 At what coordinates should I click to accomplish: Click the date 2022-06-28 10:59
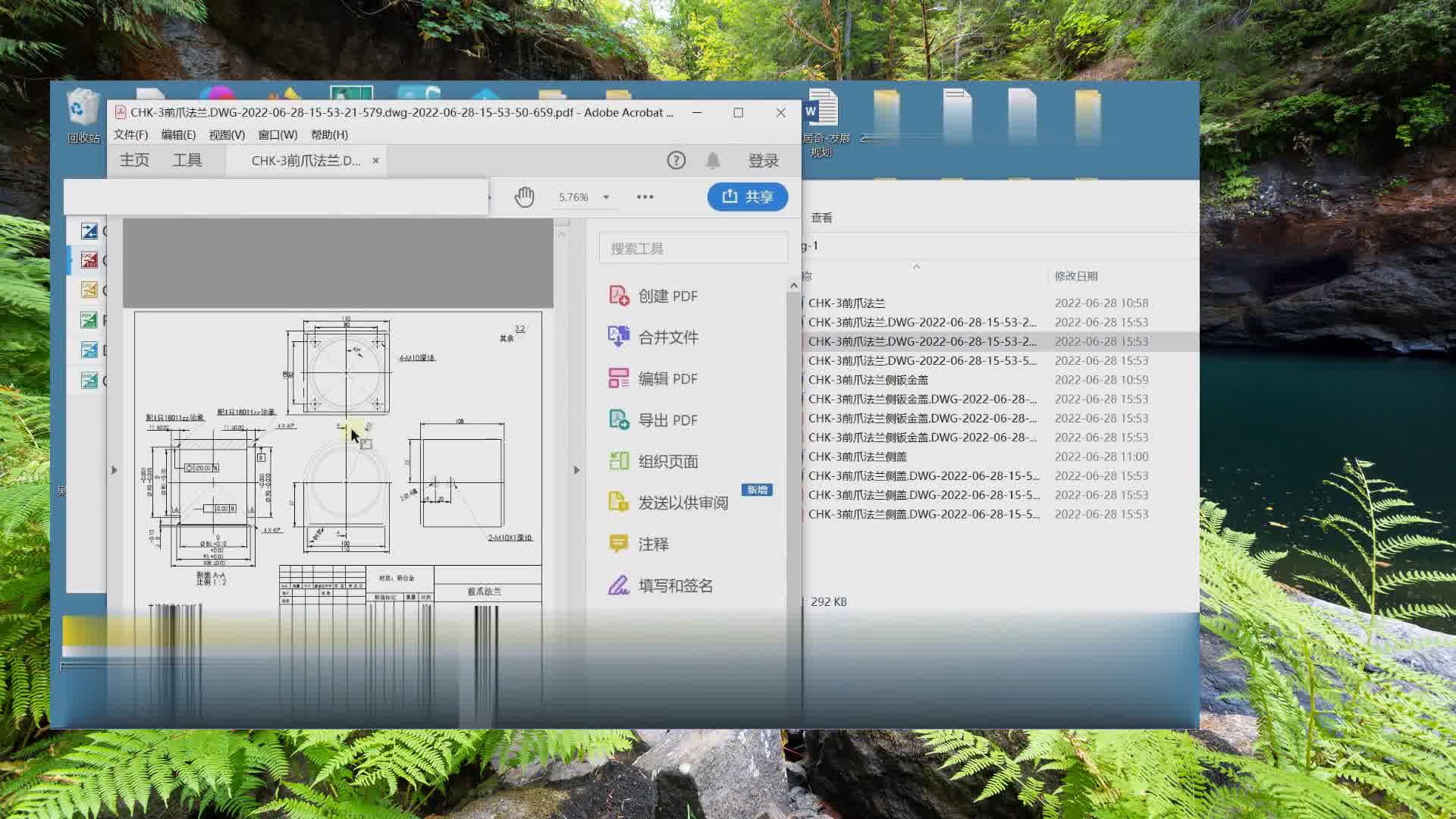[1101, 380]
